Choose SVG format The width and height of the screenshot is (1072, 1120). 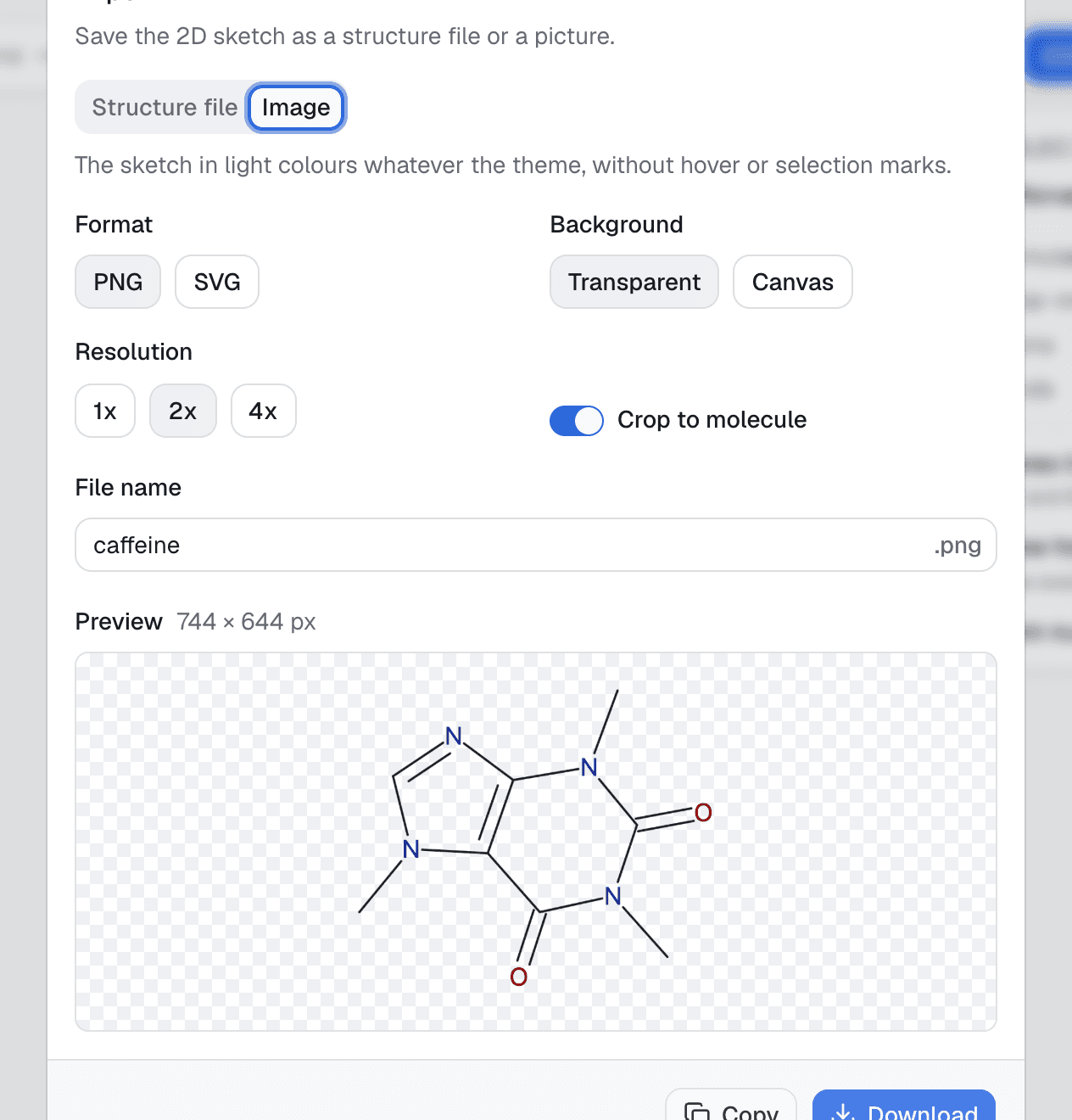click(217, 282)
